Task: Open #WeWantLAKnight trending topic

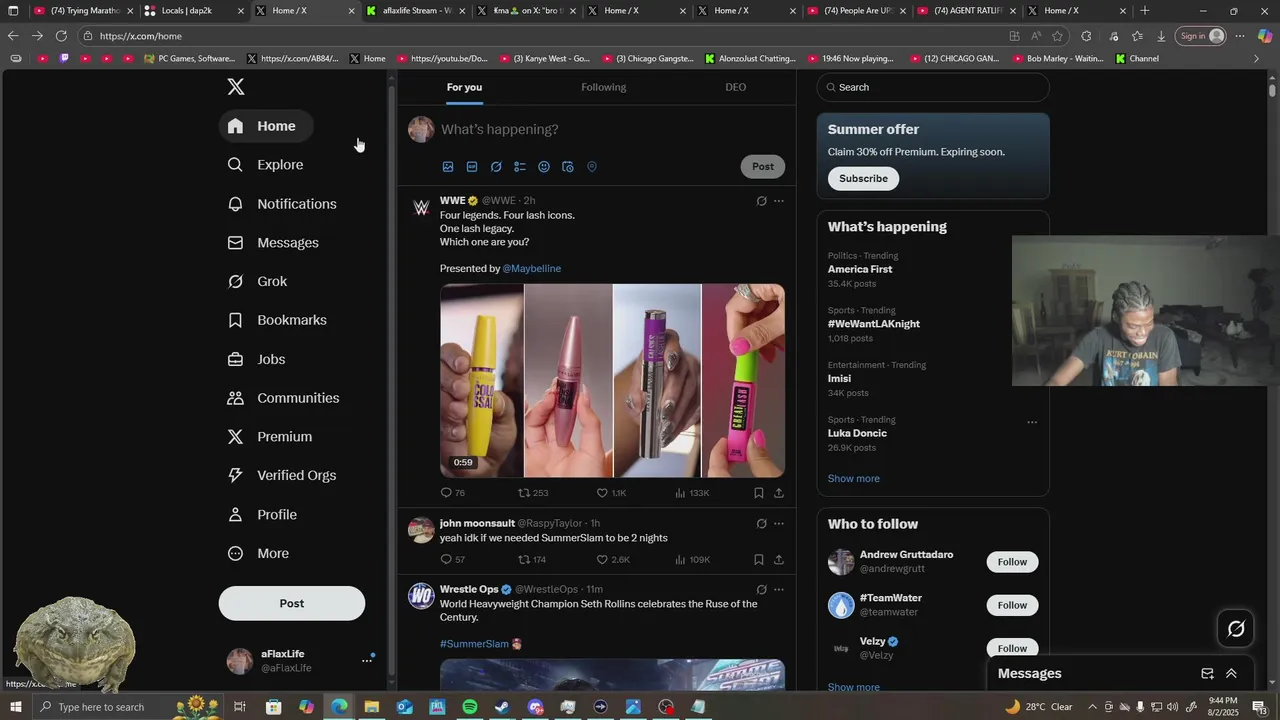Action: tap(874, 324)
